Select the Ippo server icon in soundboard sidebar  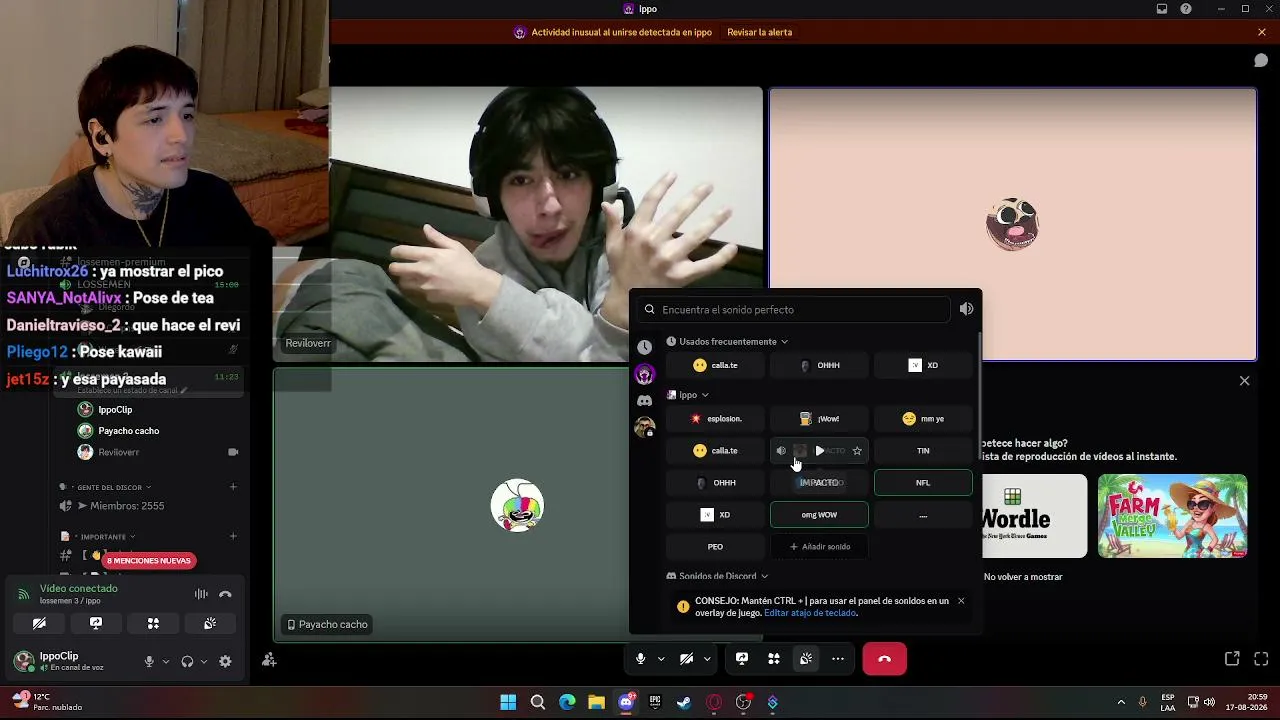[x=645, y=374]
